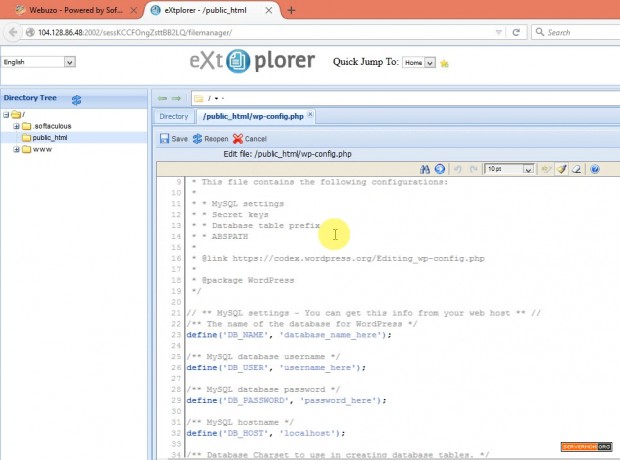Toggle the syntax highlight brush icon
This screenshot has width=620, height=460.
(561, 169)
